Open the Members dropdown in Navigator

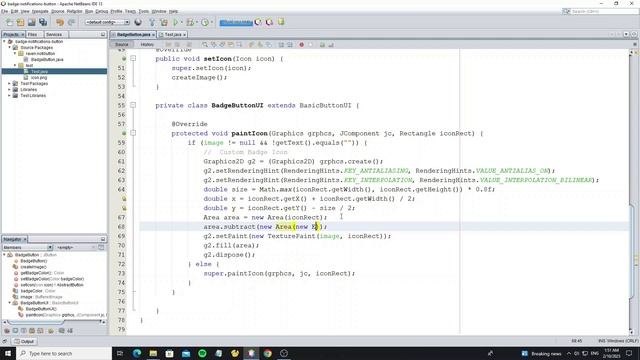pyautogui.click(x=27, y=247)
